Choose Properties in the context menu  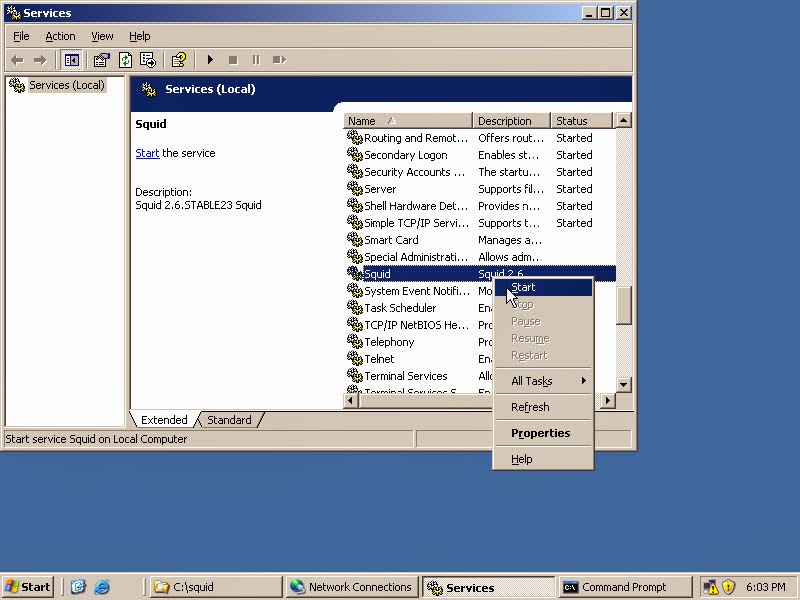[x=543, y=433]
